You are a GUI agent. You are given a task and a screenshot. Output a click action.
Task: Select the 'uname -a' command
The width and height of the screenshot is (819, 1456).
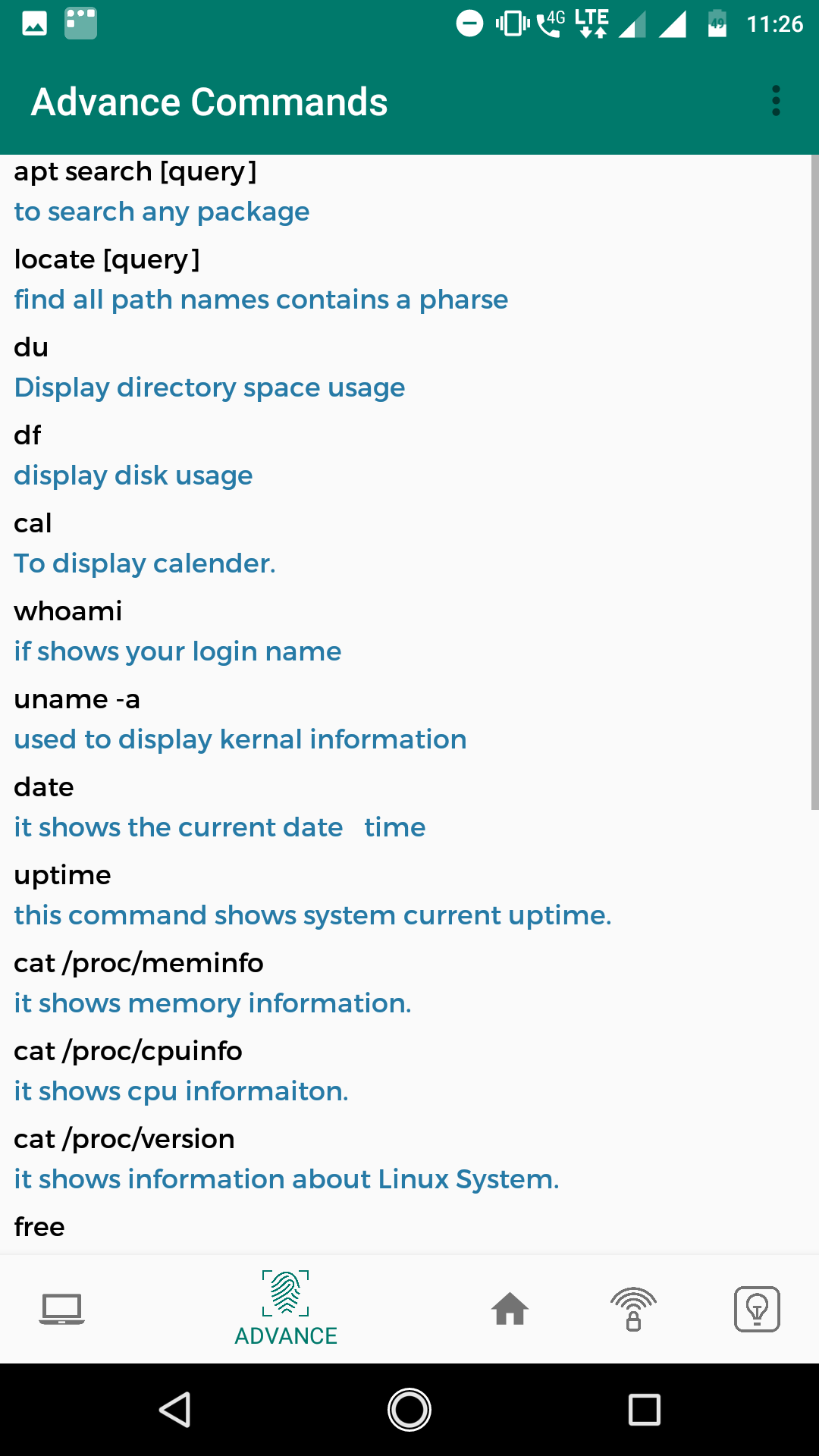pos(77,699)
